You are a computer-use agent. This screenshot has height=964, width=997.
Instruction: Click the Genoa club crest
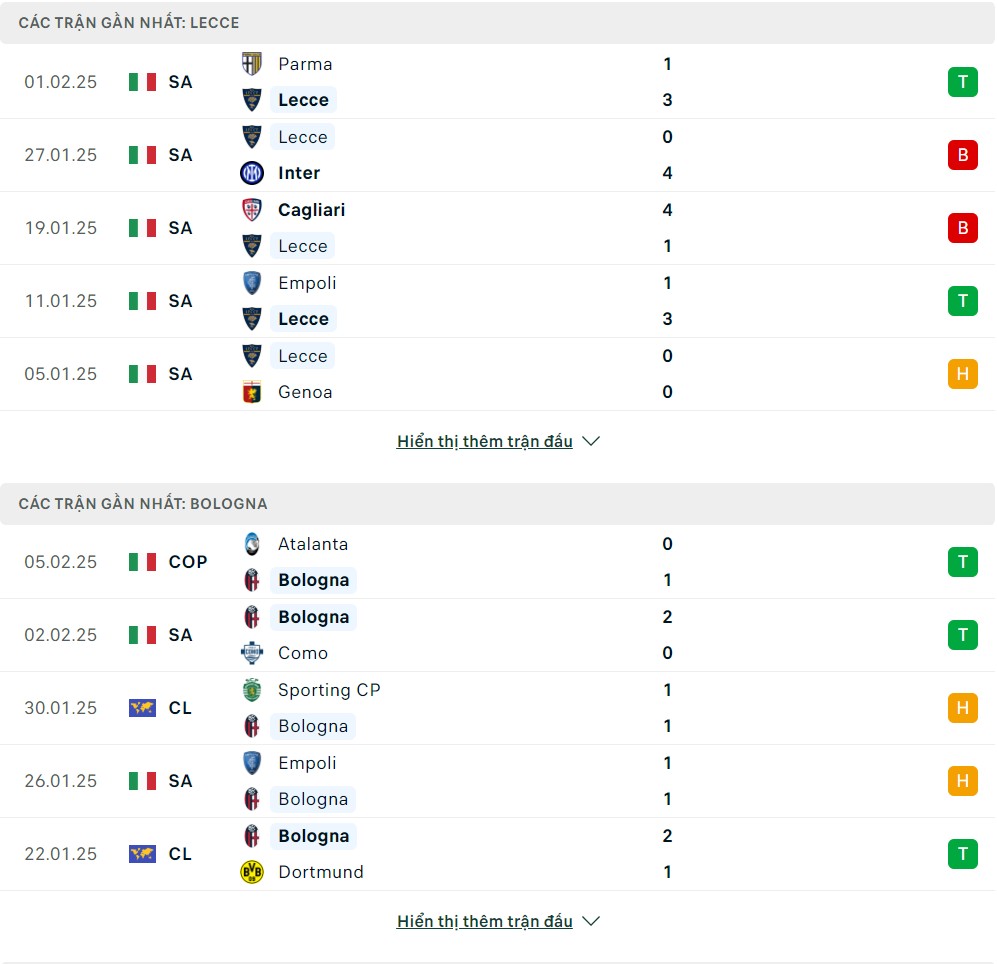coord(252,392)
